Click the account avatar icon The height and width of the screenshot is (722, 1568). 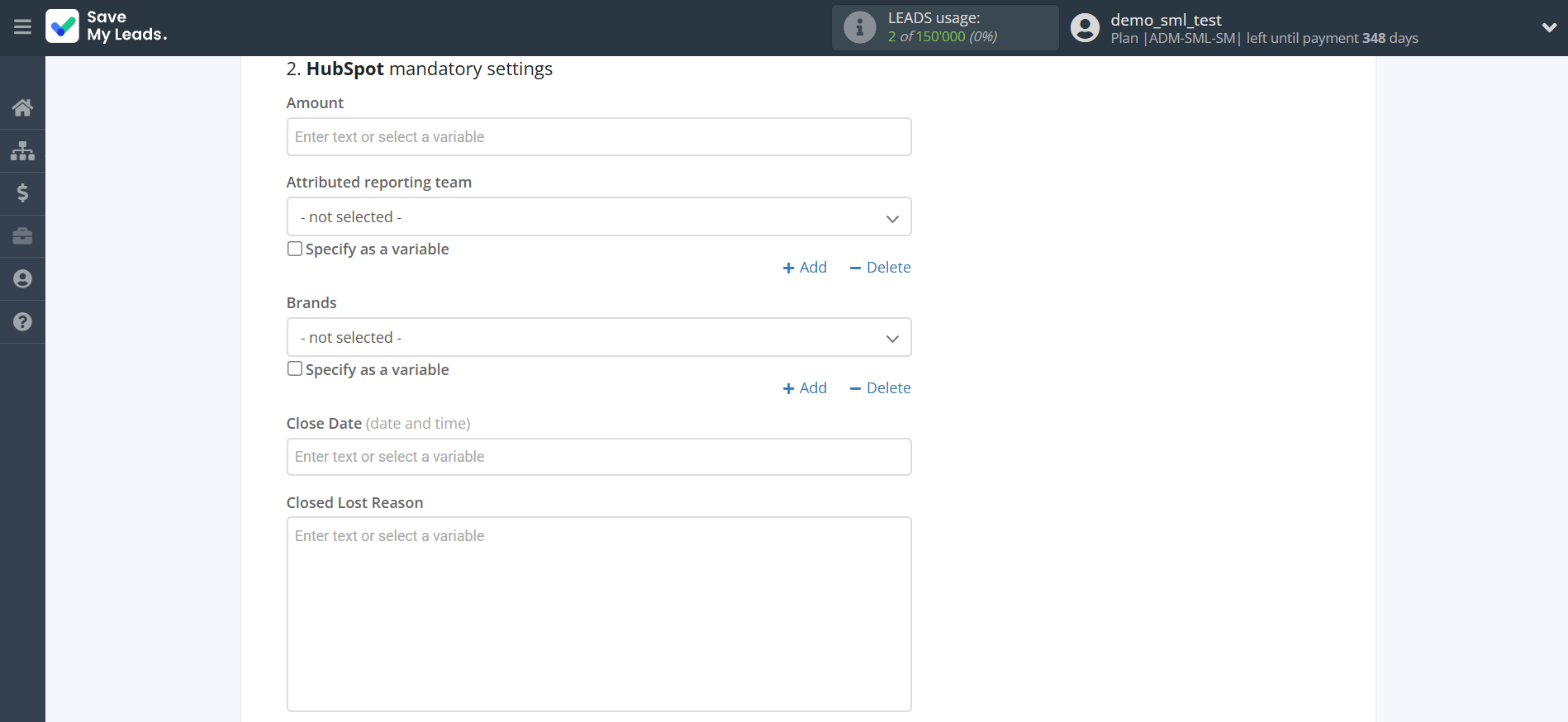1085,28
